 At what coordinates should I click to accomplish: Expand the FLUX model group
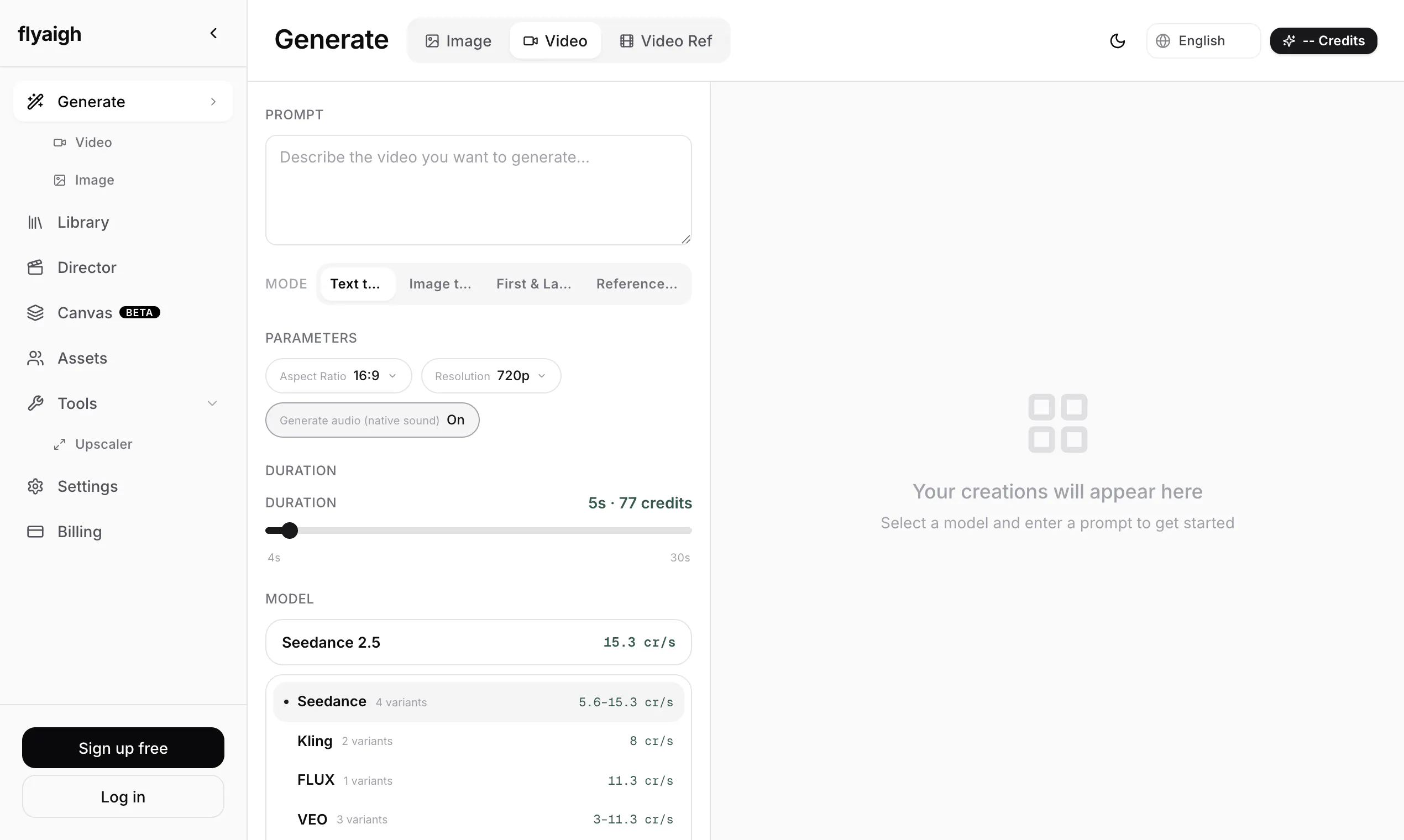coord(478,780)
